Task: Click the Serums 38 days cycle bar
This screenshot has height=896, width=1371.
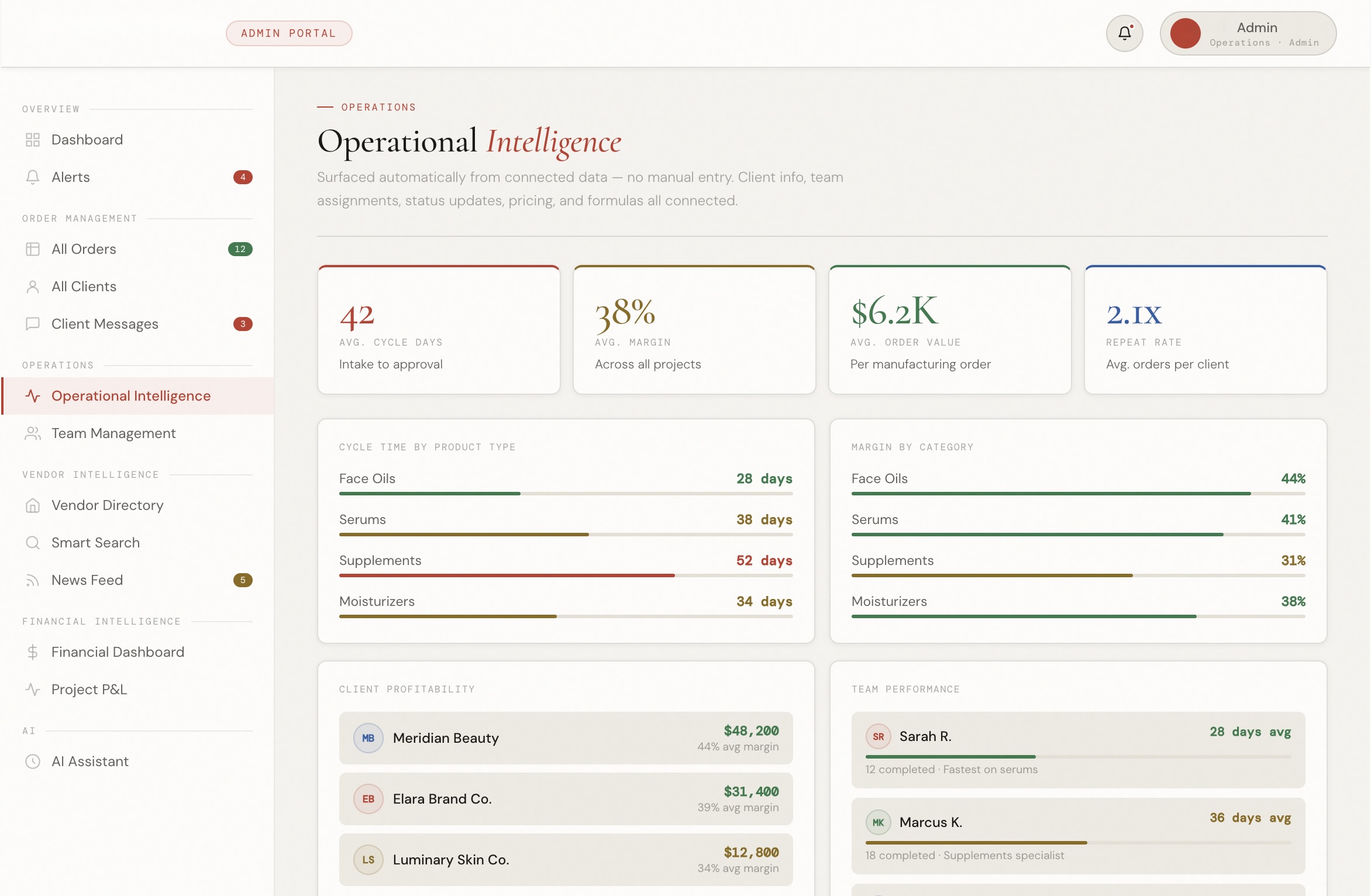Action: click(x=566, y=535)
